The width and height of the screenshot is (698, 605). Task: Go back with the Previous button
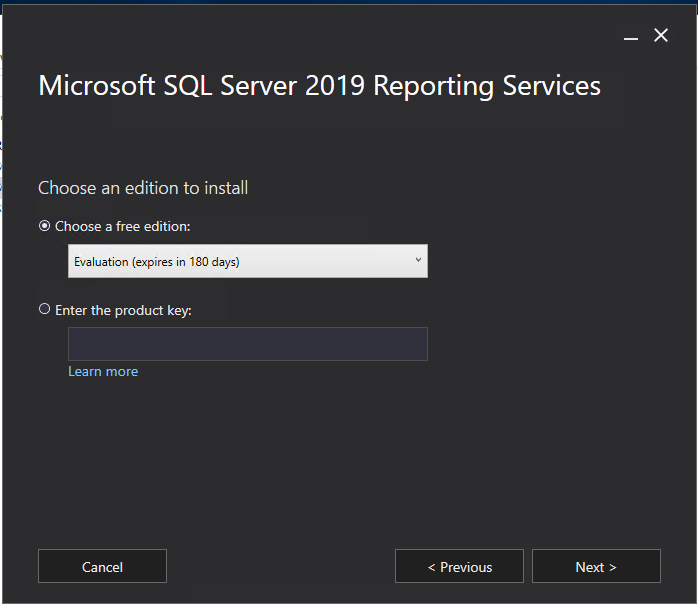[x=459, y=566]
